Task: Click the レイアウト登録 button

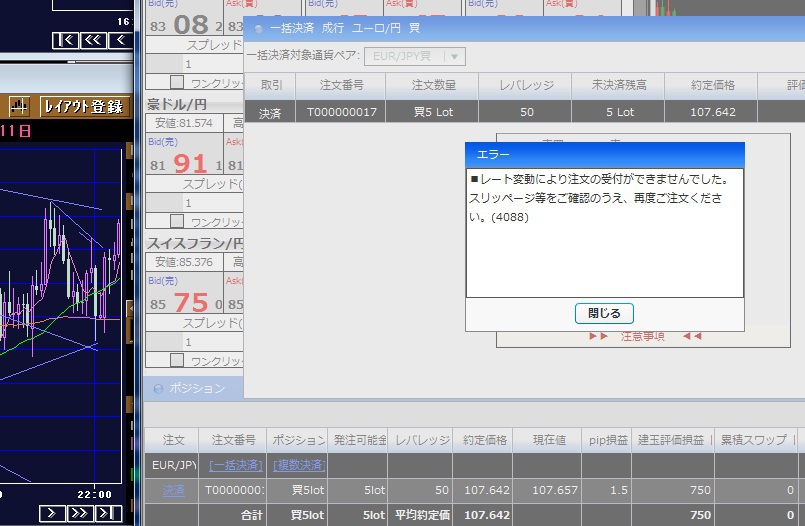Action: (82, 106)
